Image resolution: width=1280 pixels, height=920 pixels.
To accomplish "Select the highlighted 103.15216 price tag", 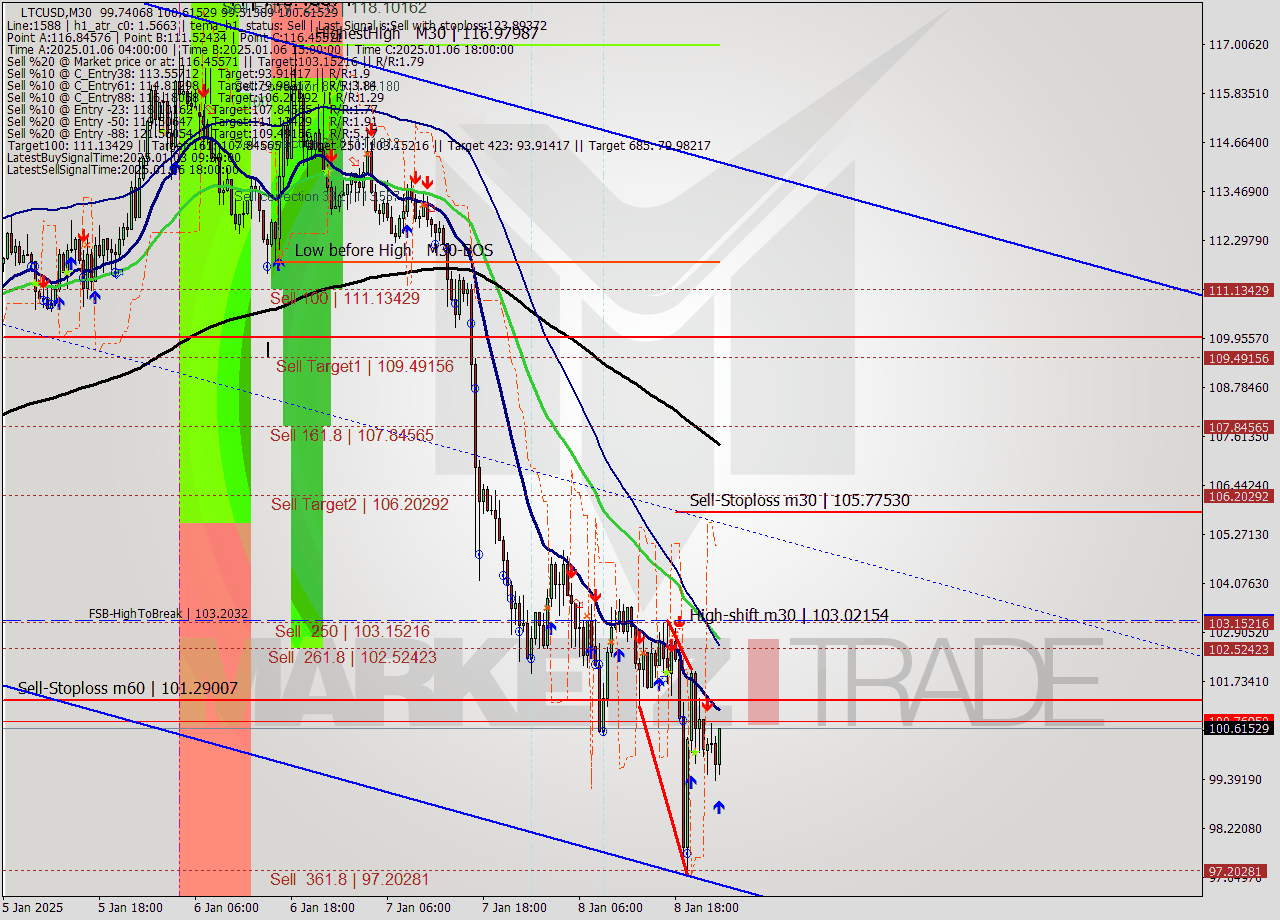I will point(1238,622).
